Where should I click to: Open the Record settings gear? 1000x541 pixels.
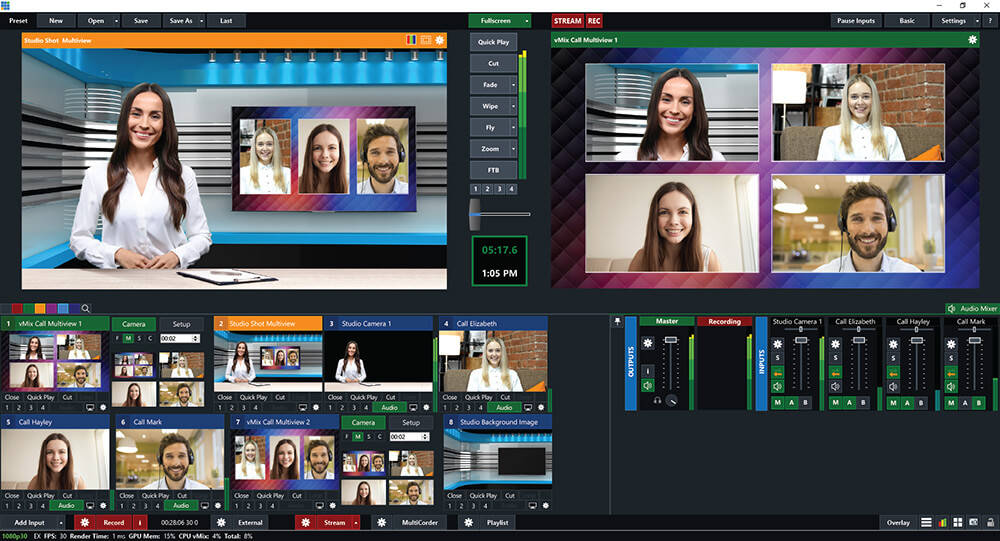click(84, 522)
